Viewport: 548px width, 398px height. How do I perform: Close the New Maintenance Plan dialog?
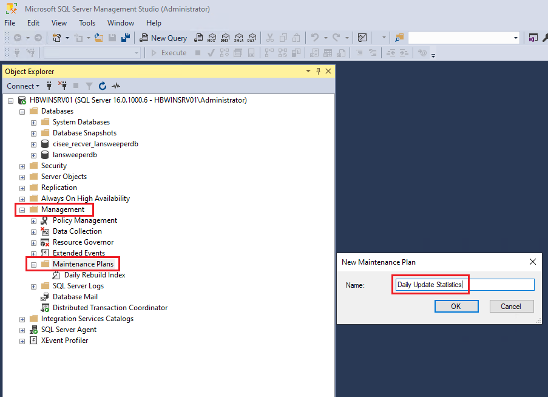click(533, 262)
